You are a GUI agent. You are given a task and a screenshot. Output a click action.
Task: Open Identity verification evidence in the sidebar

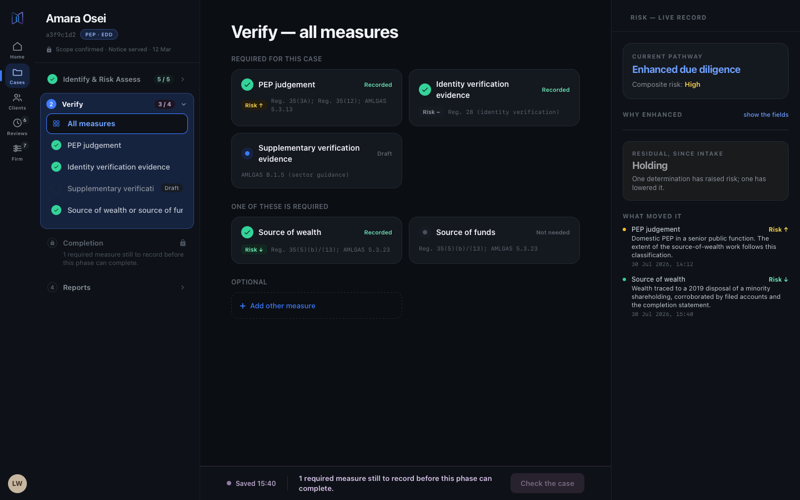(117, 167)
